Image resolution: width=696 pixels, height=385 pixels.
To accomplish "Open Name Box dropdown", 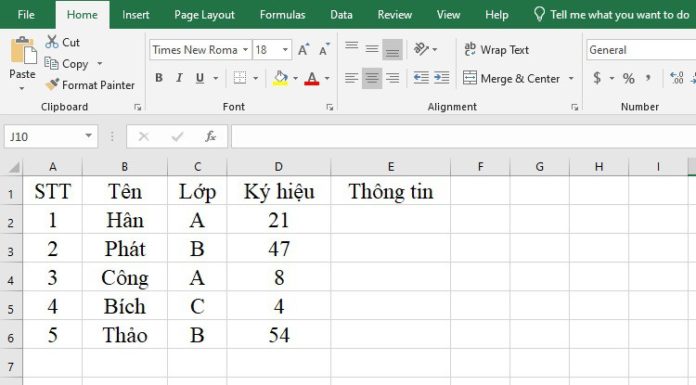I will pos(89,136).
